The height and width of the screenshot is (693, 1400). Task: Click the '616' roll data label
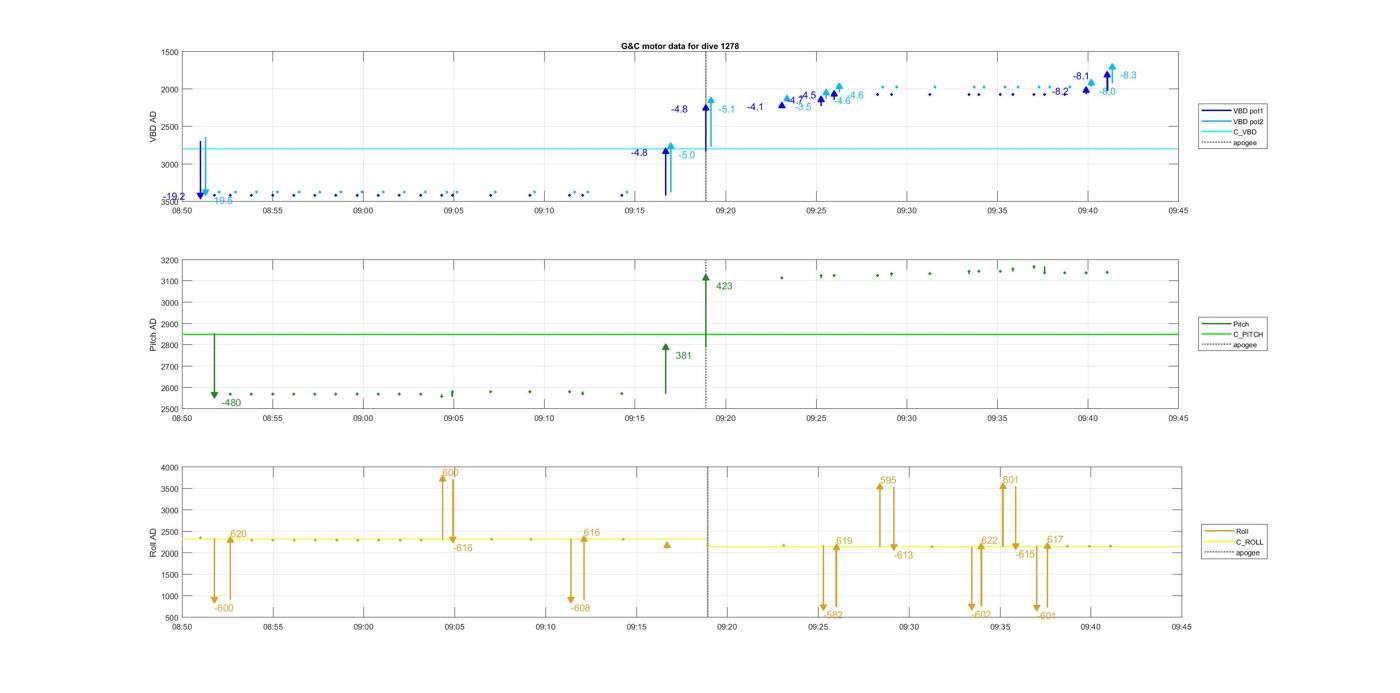(591, 533)
